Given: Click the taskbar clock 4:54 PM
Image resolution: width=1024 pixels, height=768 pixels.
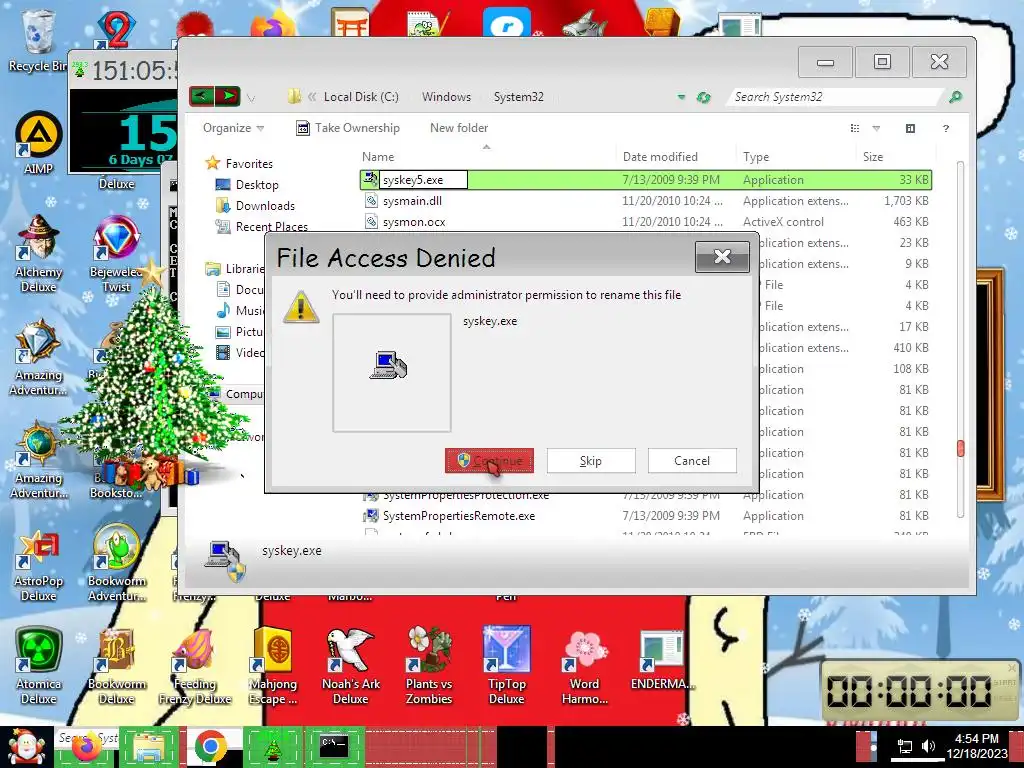Looking at the screenshot, I should click(x=977, y=746).
